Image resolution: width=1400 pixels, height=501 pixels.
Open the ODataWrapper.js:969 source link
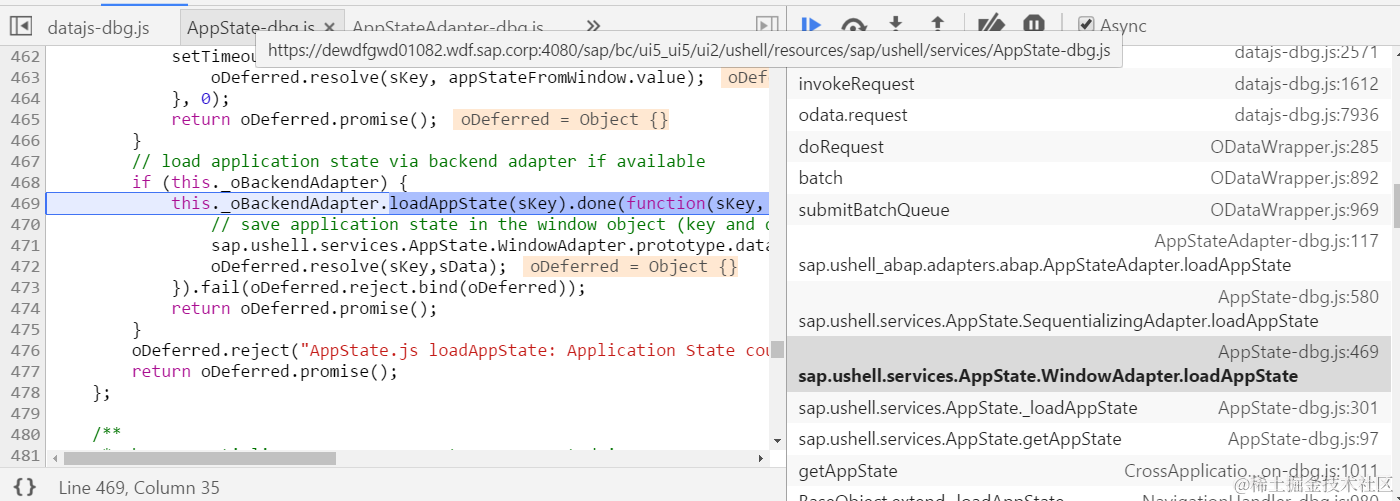point(1294,210)
